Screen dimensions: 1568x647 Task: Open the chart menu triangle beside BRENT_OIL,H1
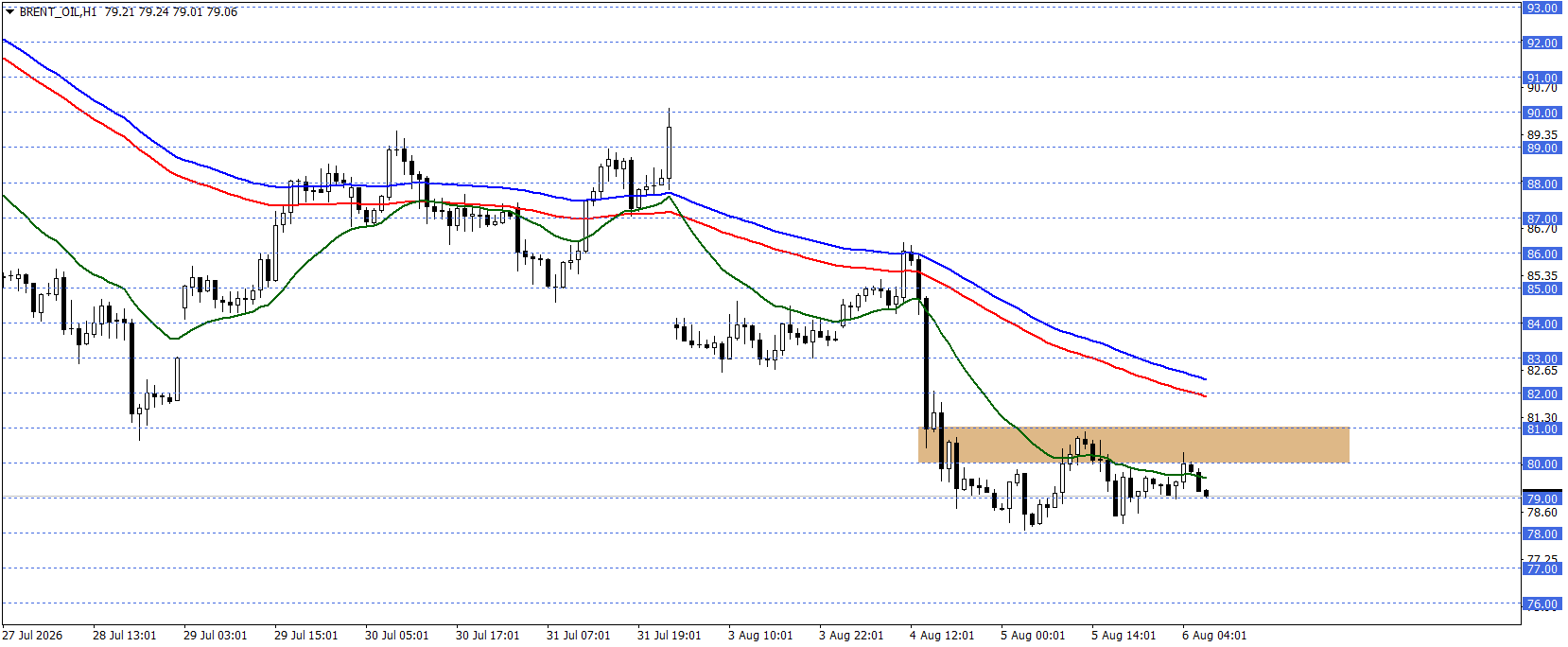[x=9, y=12]
